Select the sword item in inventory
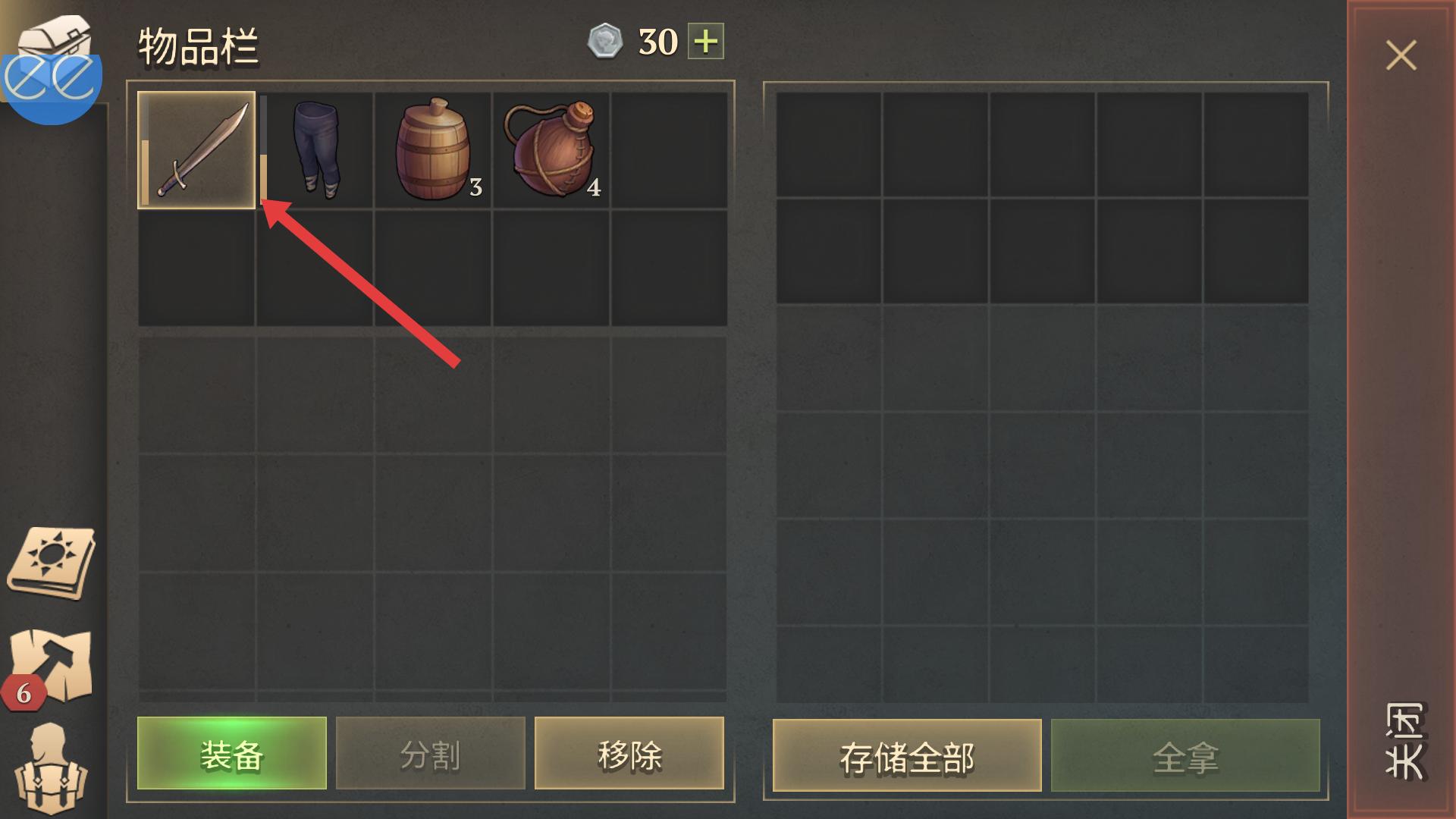The height and width of the screenshot is (819, 1456). [x=196, y=150]
